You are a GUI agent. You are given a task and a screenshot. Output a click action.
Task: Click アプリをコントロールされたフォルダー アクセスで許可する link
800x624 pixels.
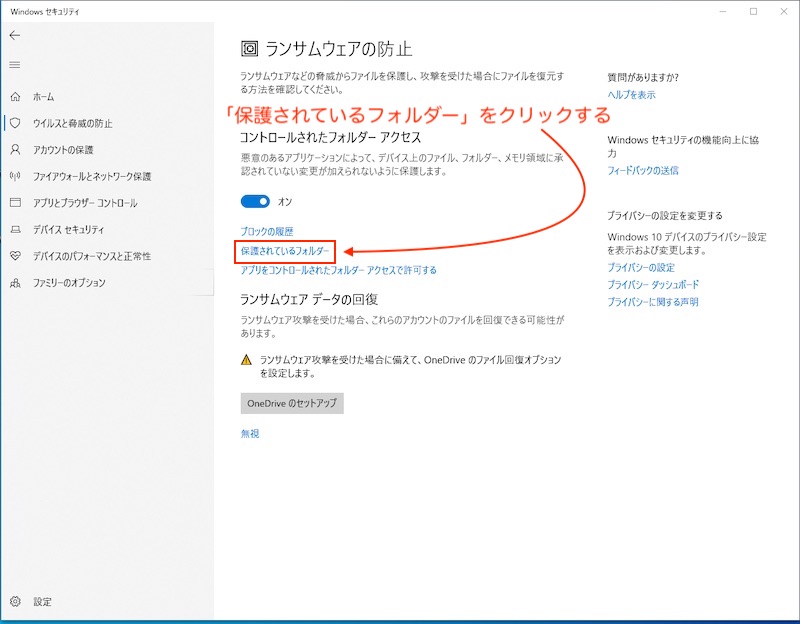(x=338, y=270)
